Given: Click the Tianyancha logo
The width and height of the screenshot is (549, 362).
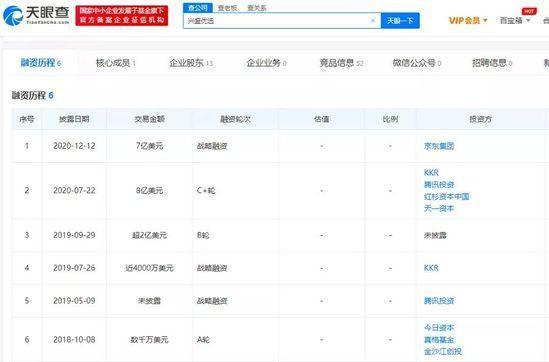Looking at the screenshot, I should click(36, 15).
